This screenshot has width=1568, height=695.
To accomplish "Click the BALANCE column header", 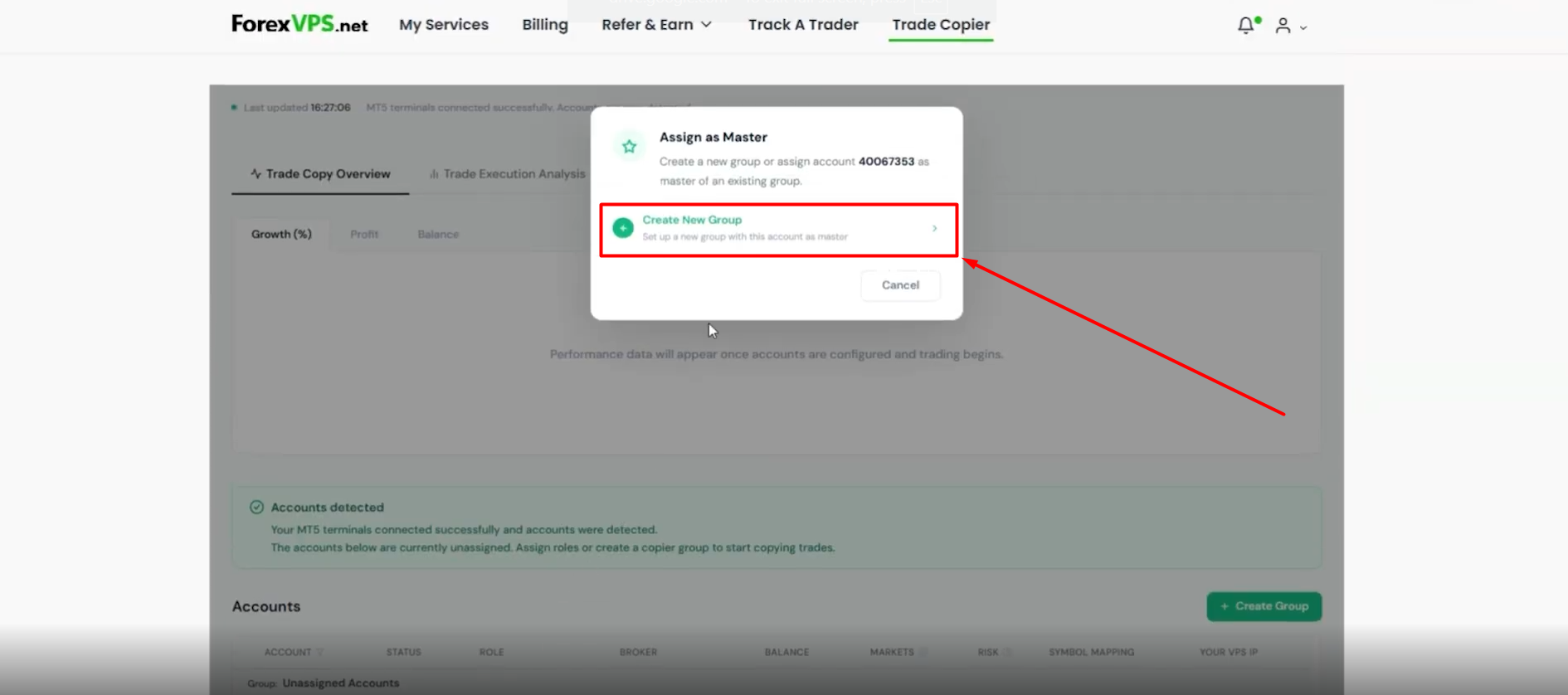I will [x=786, y=652].
